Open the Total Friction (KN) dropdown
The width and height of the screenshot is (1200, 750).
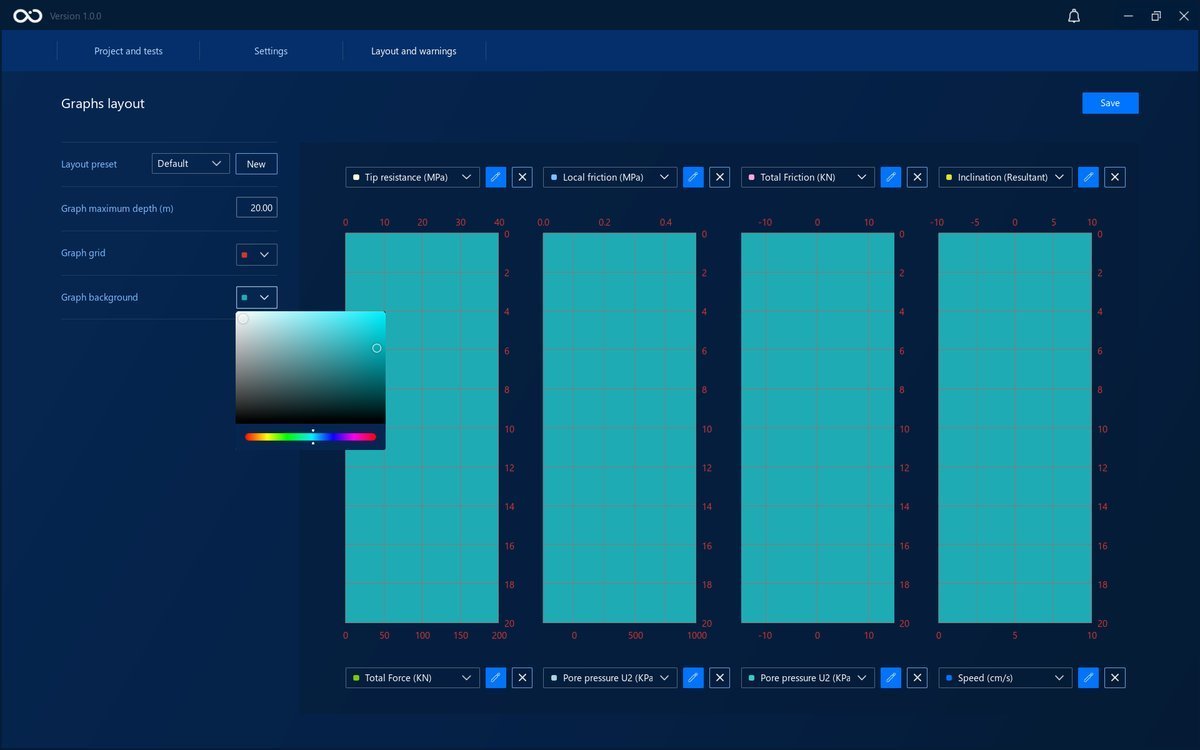pos(808,177)
